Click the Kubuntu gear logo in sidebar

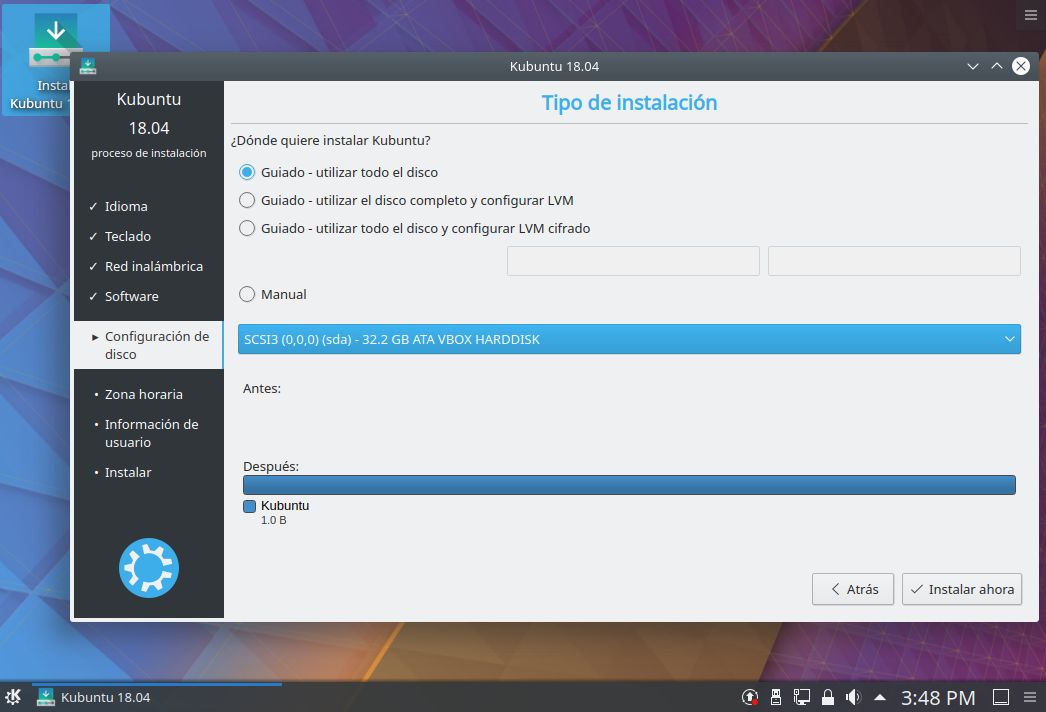click(x=149, y=568)
